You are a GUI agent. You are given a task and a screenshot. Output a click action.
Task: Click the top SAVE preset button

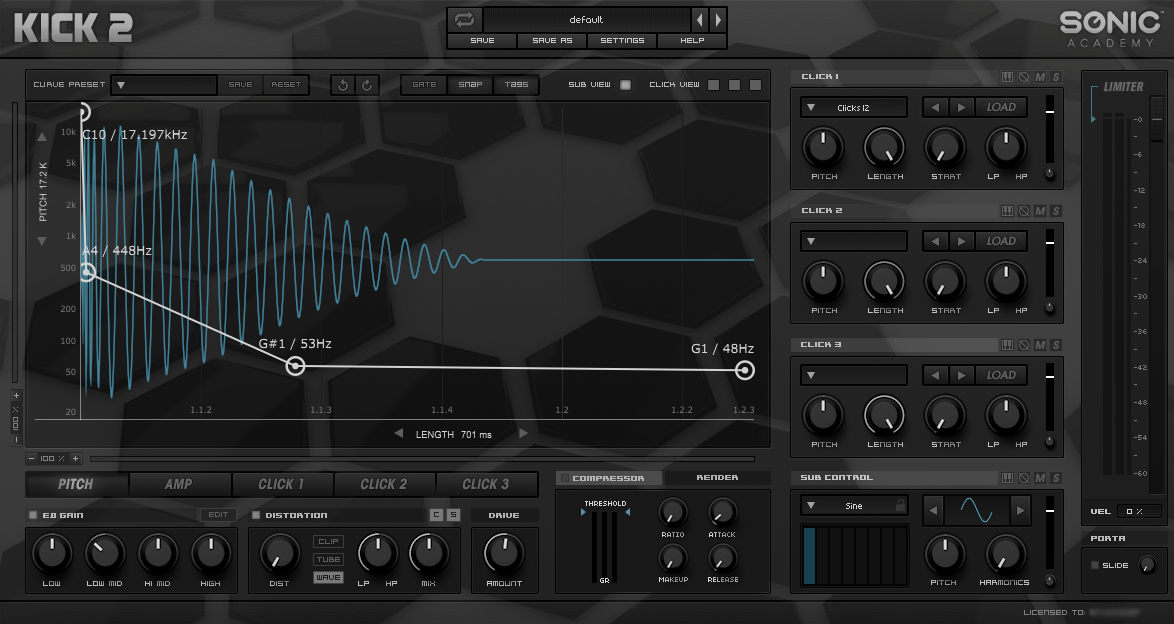(482, 40)
